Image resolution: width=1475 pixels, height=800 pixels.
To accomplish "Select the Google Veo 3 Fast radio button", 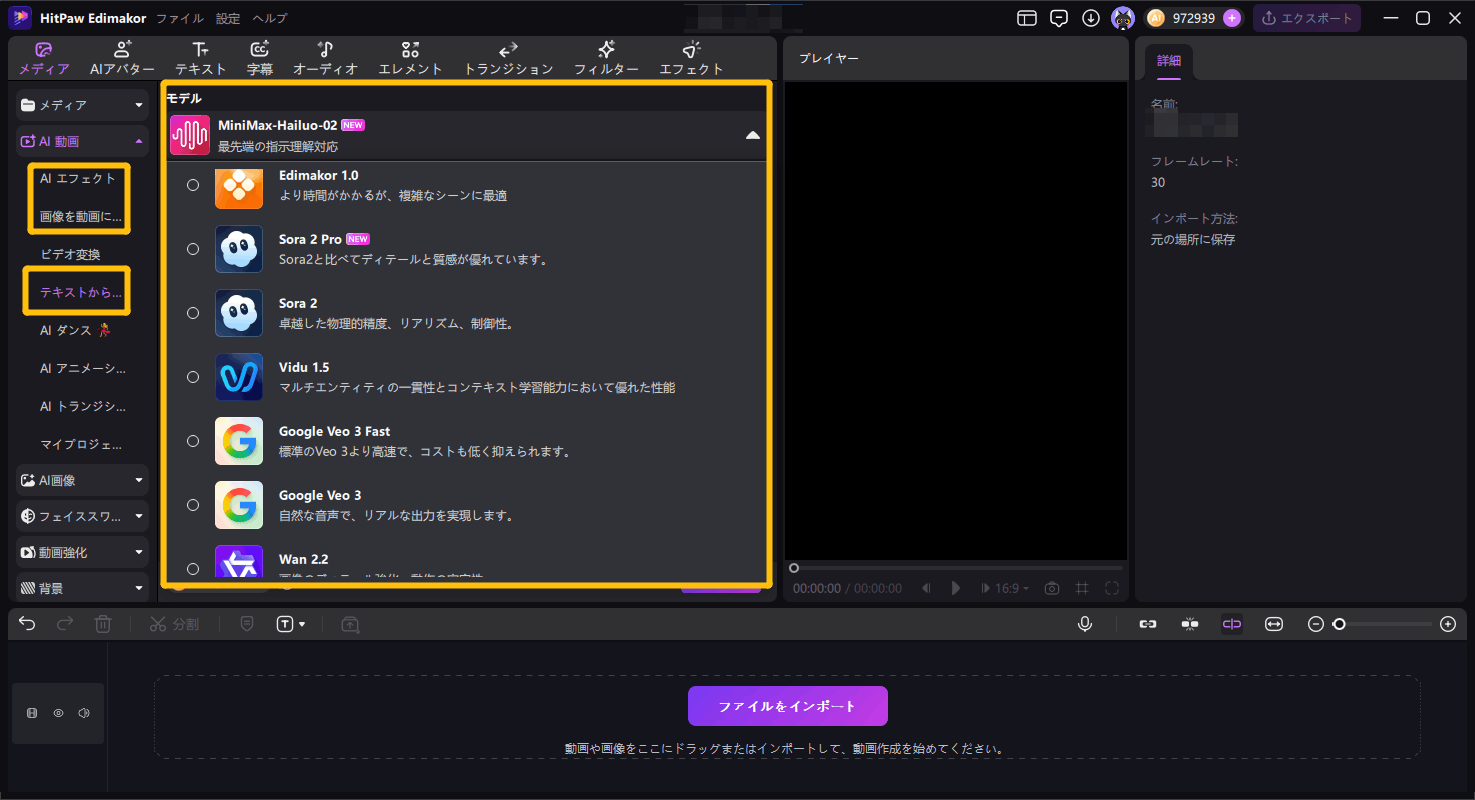I will point(193,441).
